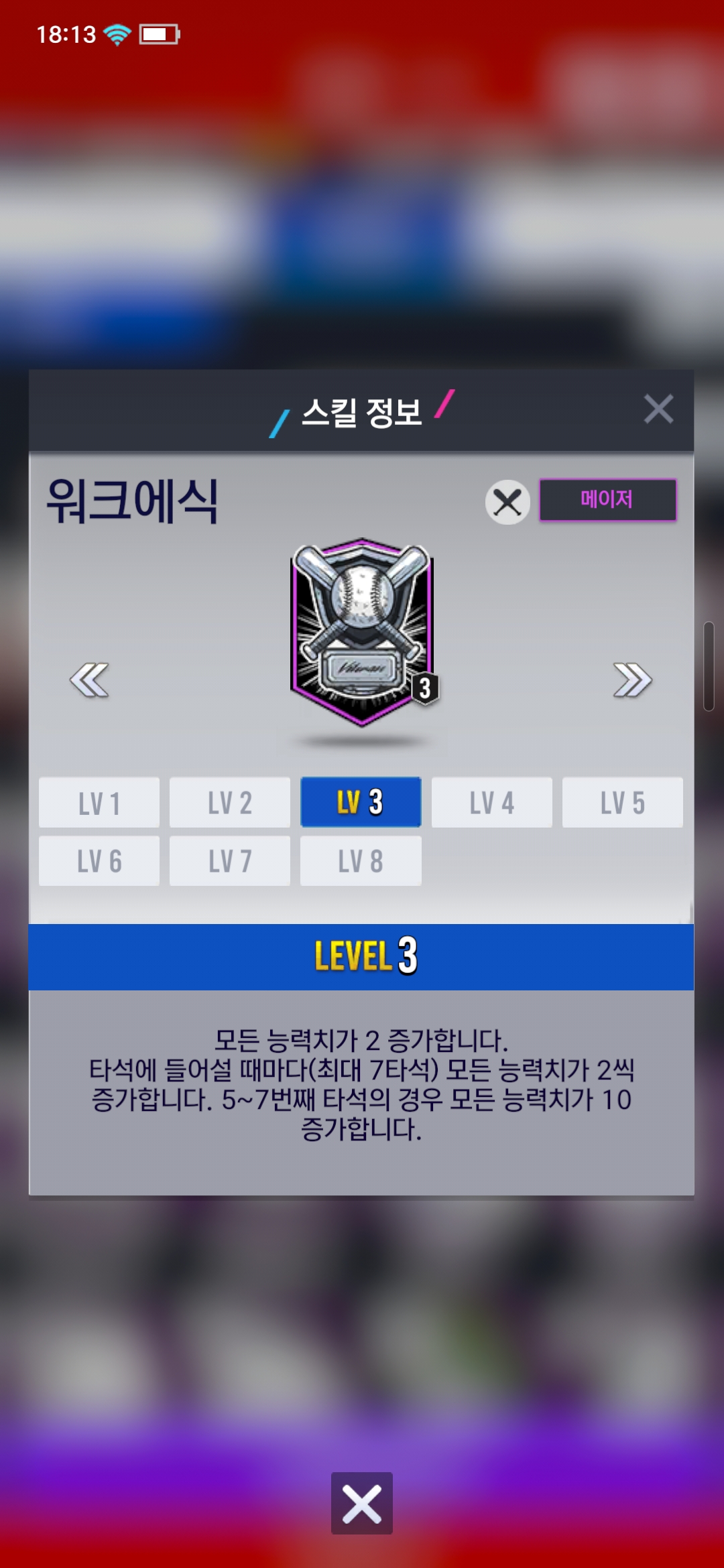Show LV 6 skill details
Image resolution: width=724 pixels, height=1568 pixels.
click(x=99, y=860)
